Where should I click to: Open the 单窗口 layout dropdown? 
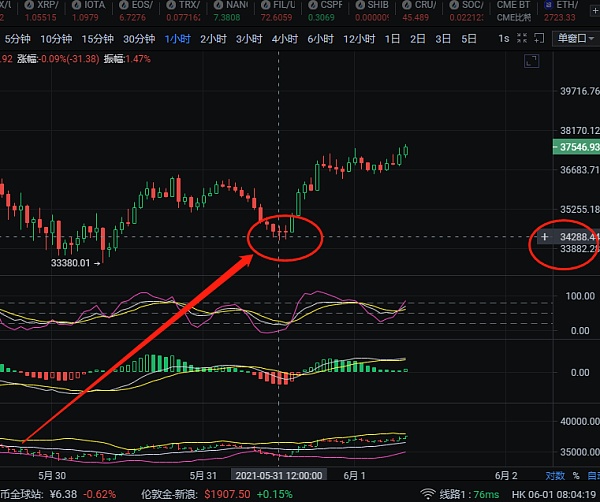(x=575, y=39)
